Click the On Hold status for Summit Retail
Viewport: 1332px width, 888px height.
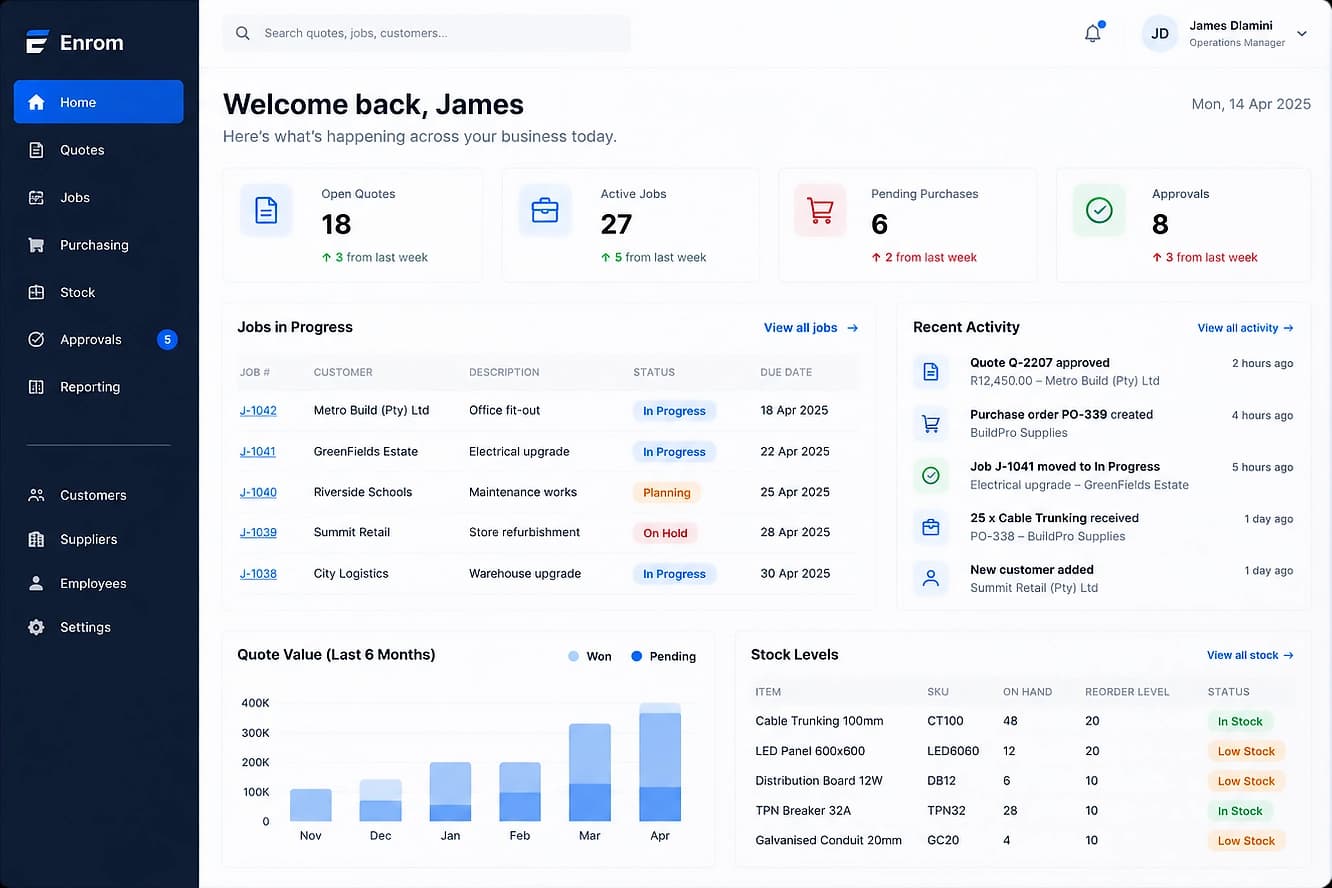click(665, 533)
